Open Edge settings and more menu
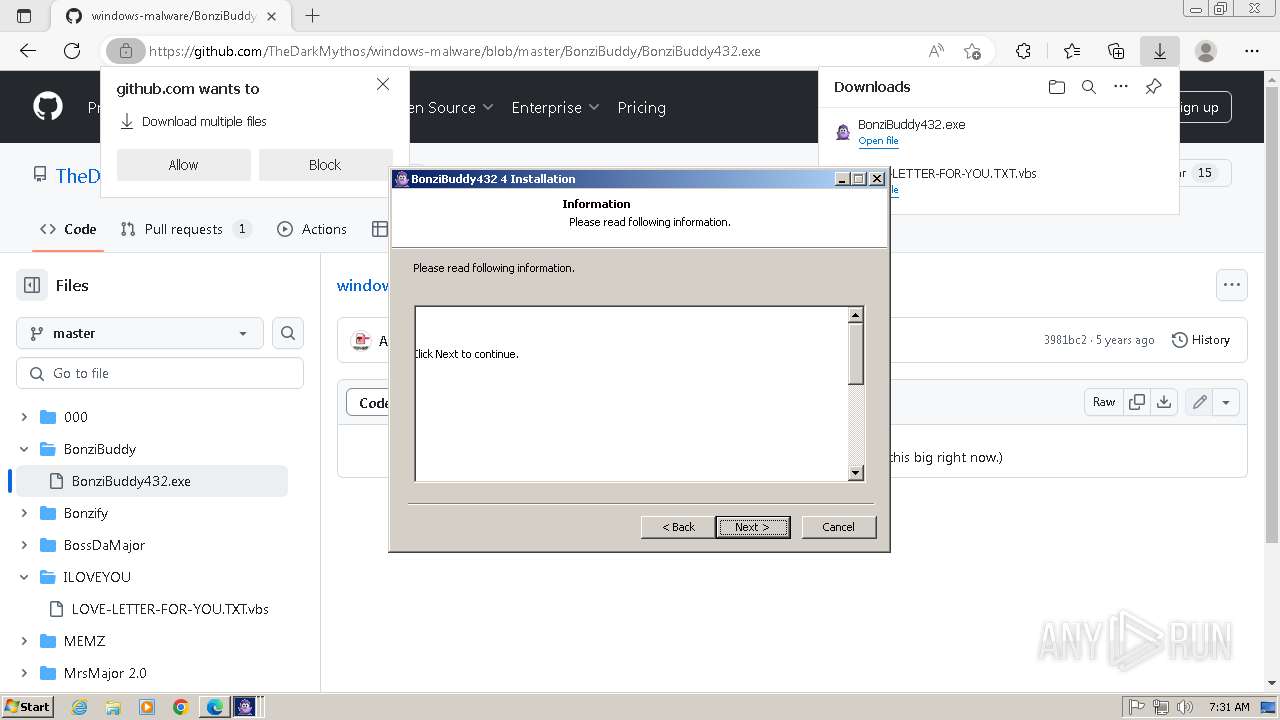Screen dimensions: 1280x720 tap(1252, 51)
